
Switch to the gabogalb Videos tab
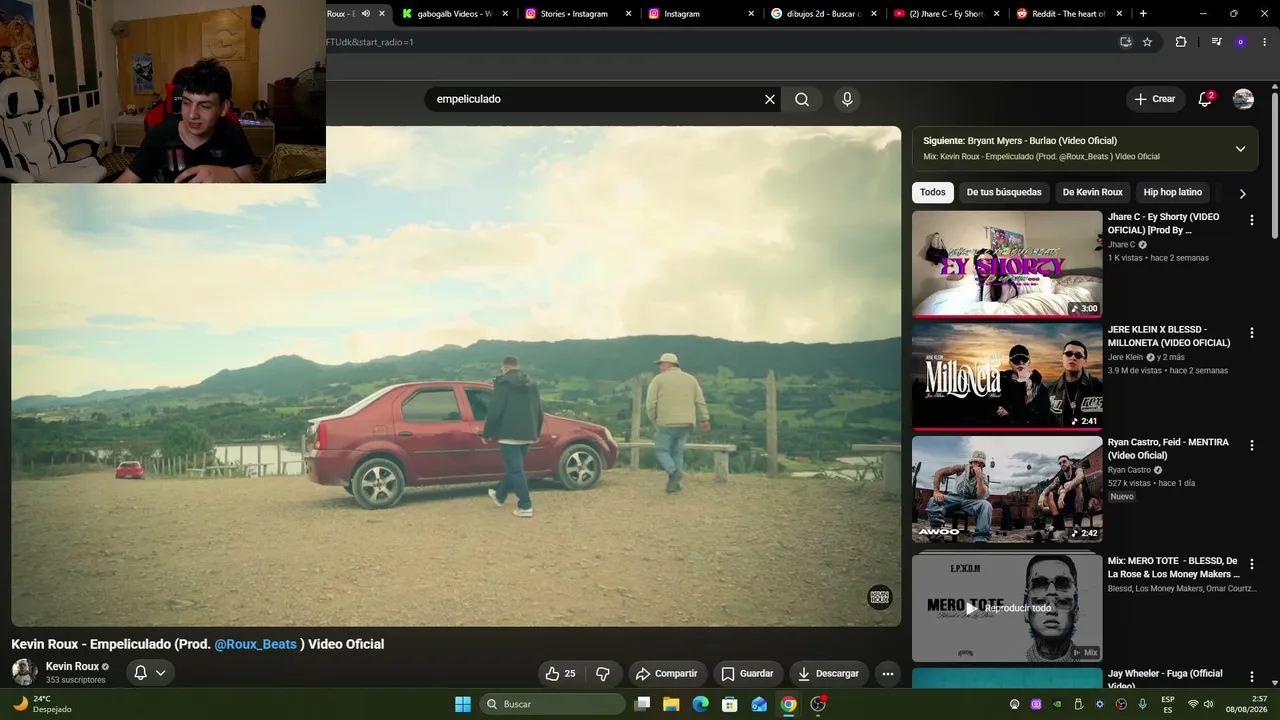tap(455, 14)
